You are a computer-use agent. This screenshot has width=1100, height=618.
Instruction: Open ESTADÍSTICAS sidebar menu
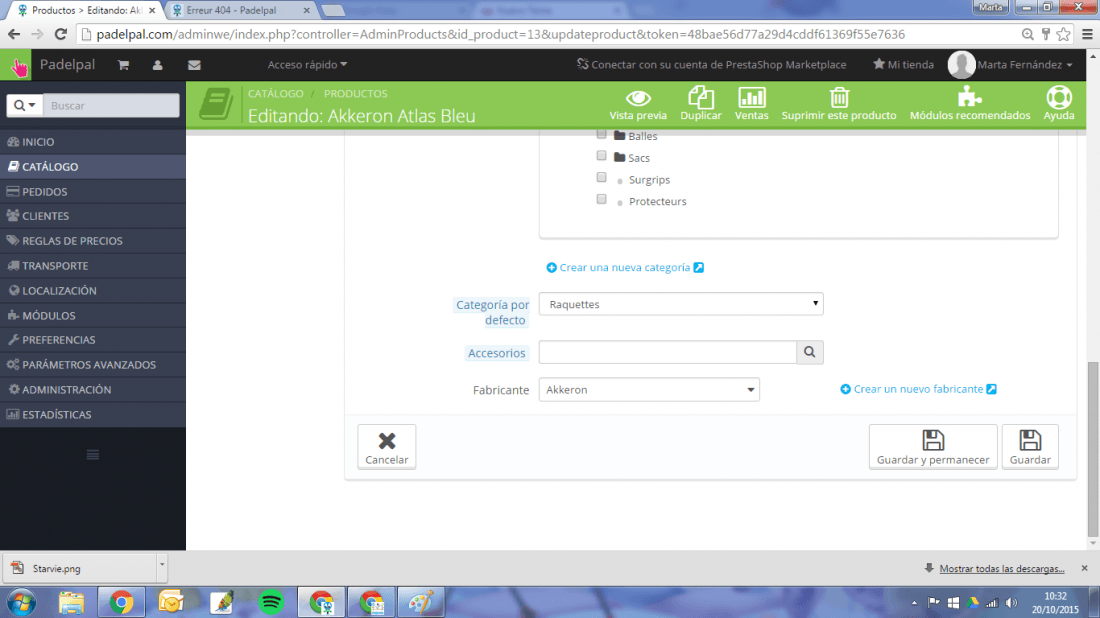coord(93,415)
